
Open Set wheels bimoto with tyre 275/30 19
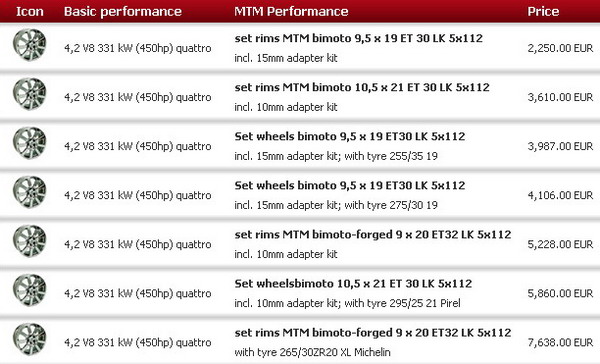point(350,185)
